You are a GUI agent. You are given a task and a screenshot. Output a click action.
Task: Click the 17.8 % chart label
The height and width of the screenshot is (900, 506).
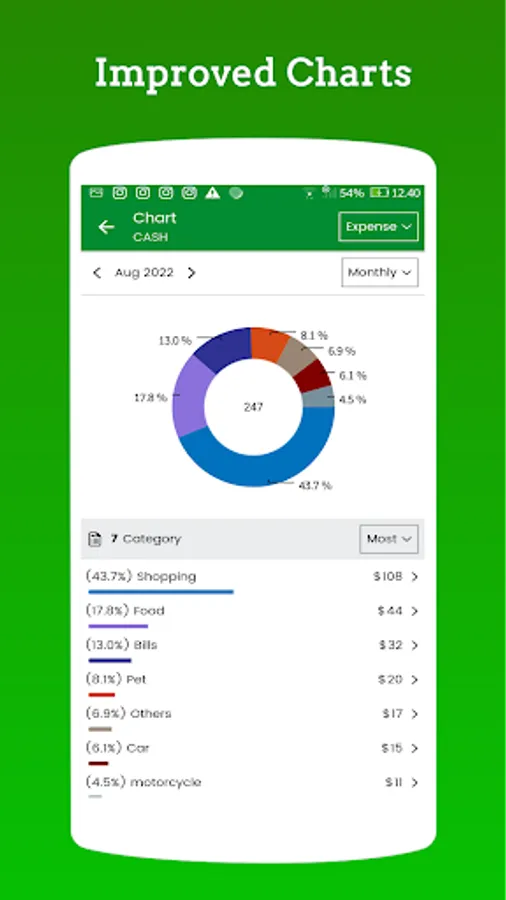click(150, 397)
